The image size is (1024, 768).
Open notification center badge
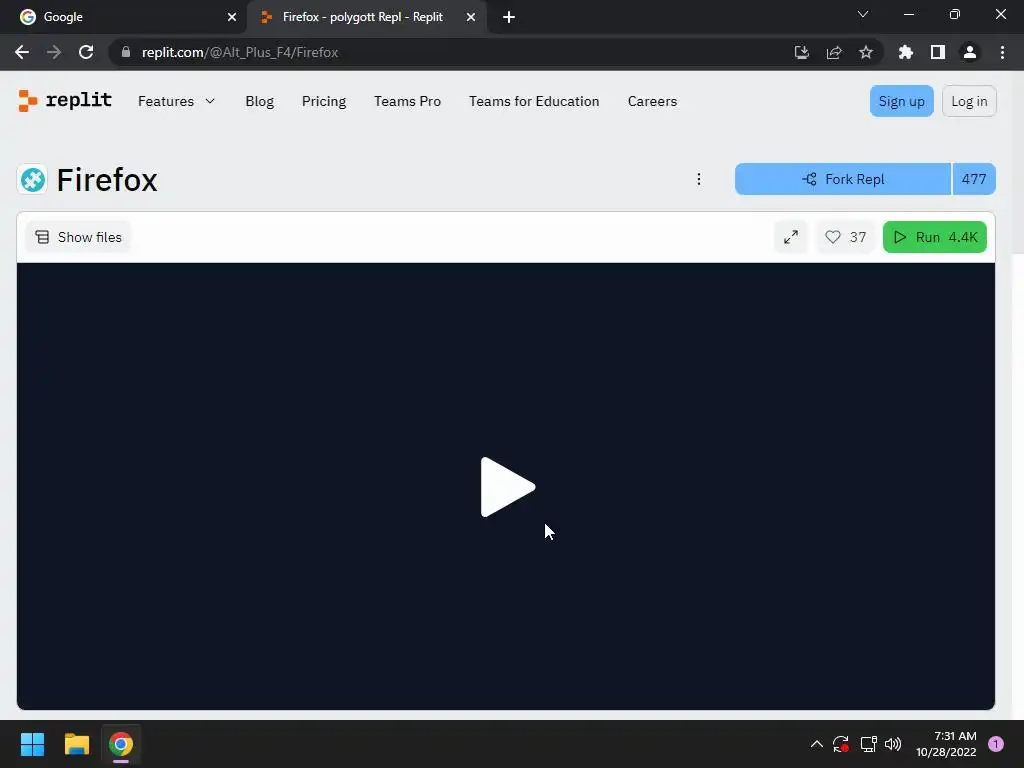click(x=996, y=744)
